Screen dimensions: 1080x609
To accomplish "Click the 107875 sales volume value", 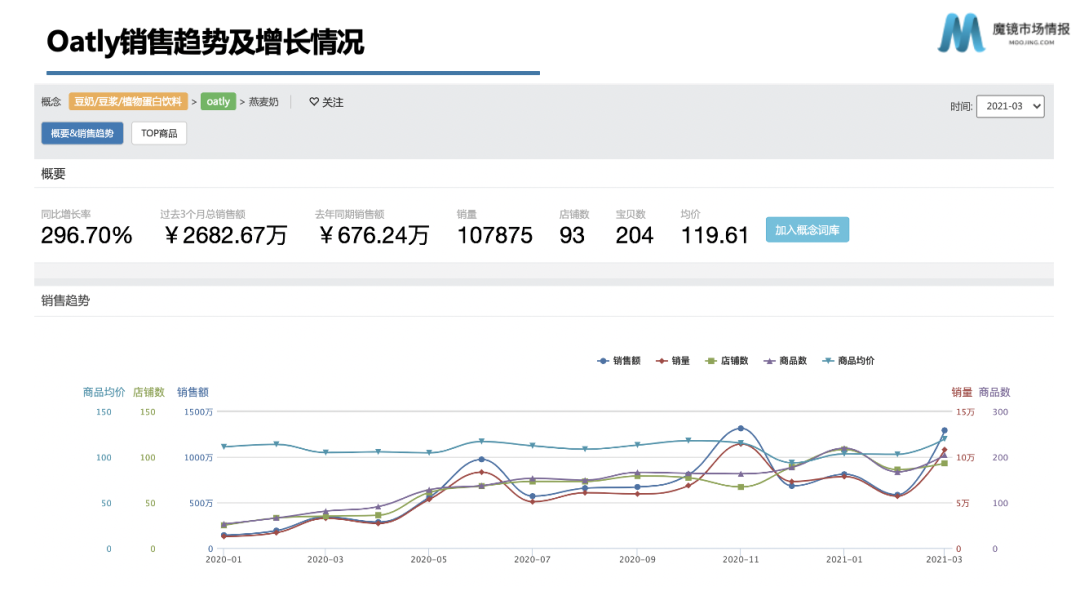I will [495, 236].
